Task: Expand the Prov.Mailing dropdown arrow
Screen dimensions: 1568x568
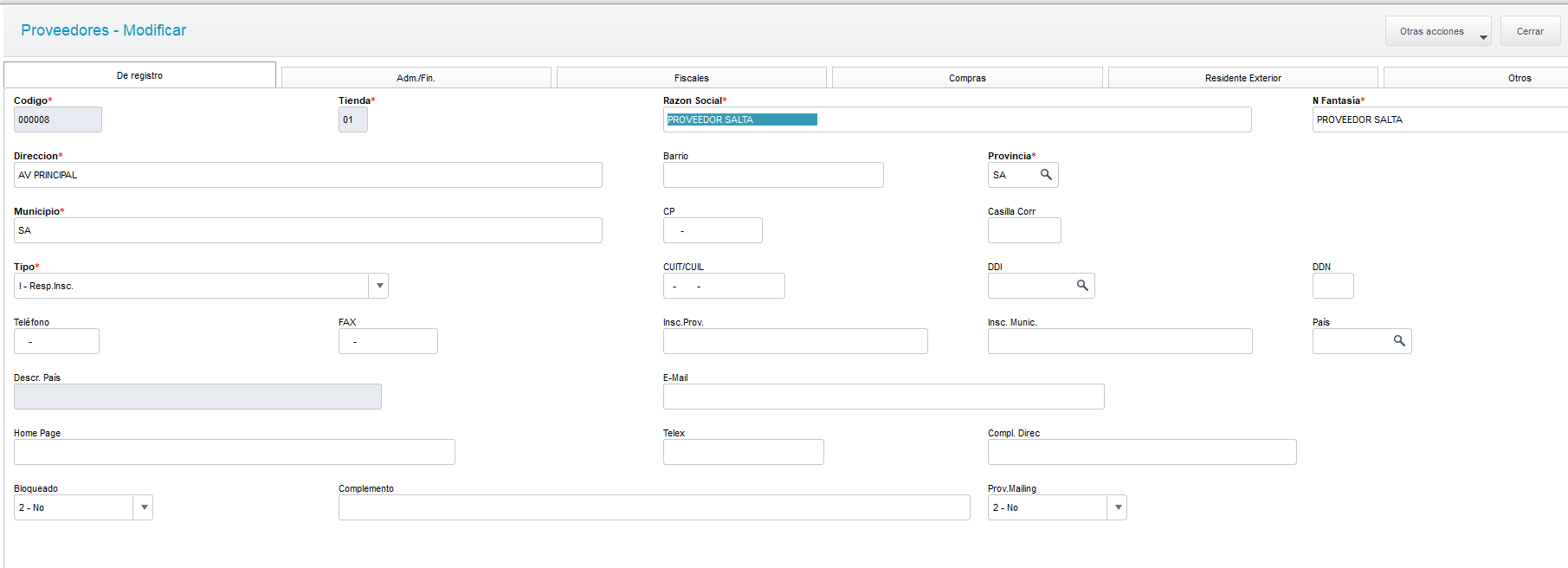Action: 1118,507
